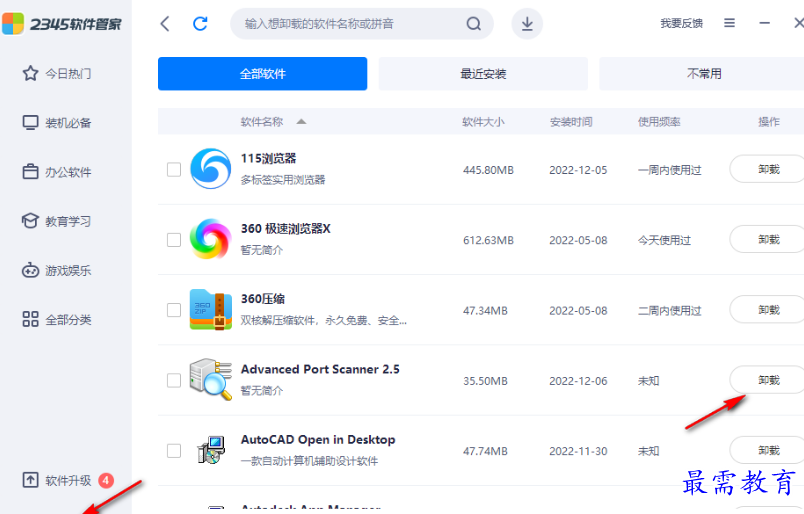Select the 360 极速浏览器X name text
This screenshot has width=804, height=514.
pyautogui.click(x=286, y=229)
